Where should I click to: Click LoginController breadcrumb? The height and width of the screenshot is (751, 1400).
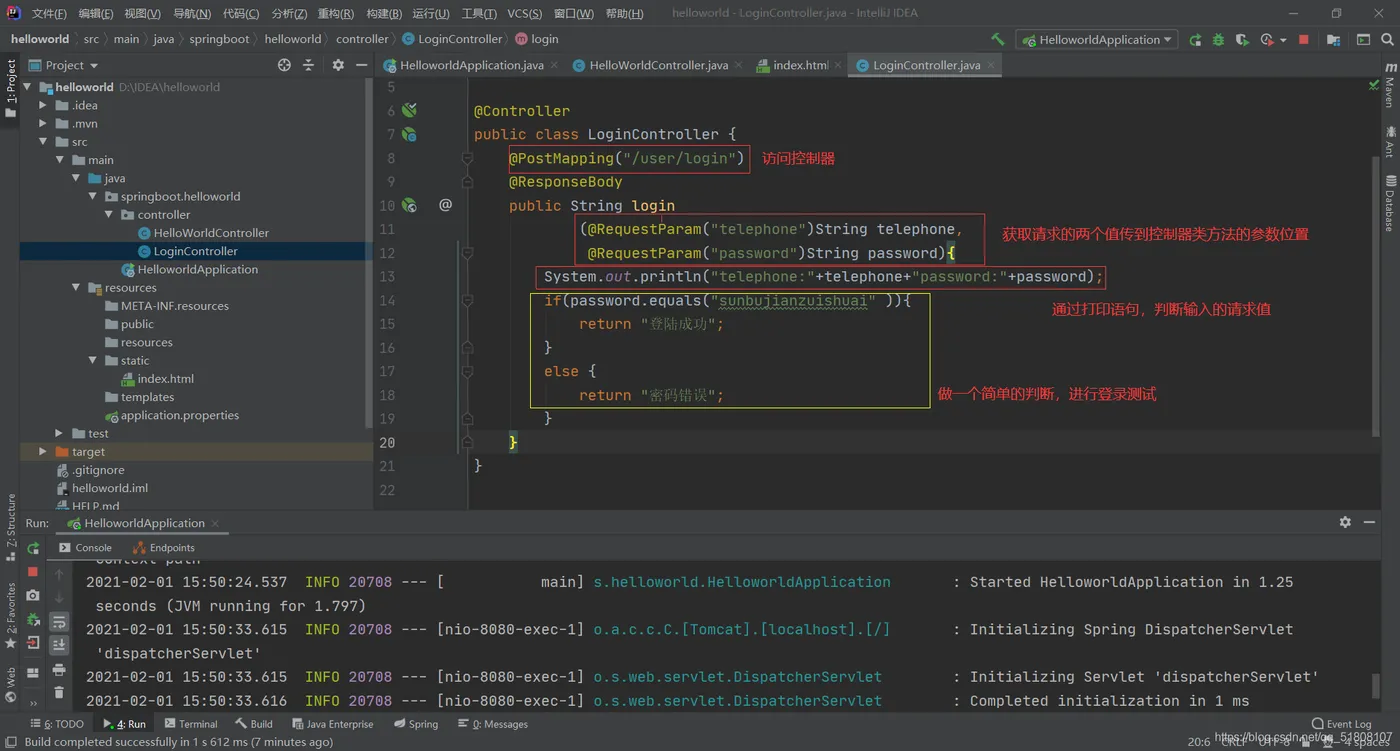tap(452, 39)
